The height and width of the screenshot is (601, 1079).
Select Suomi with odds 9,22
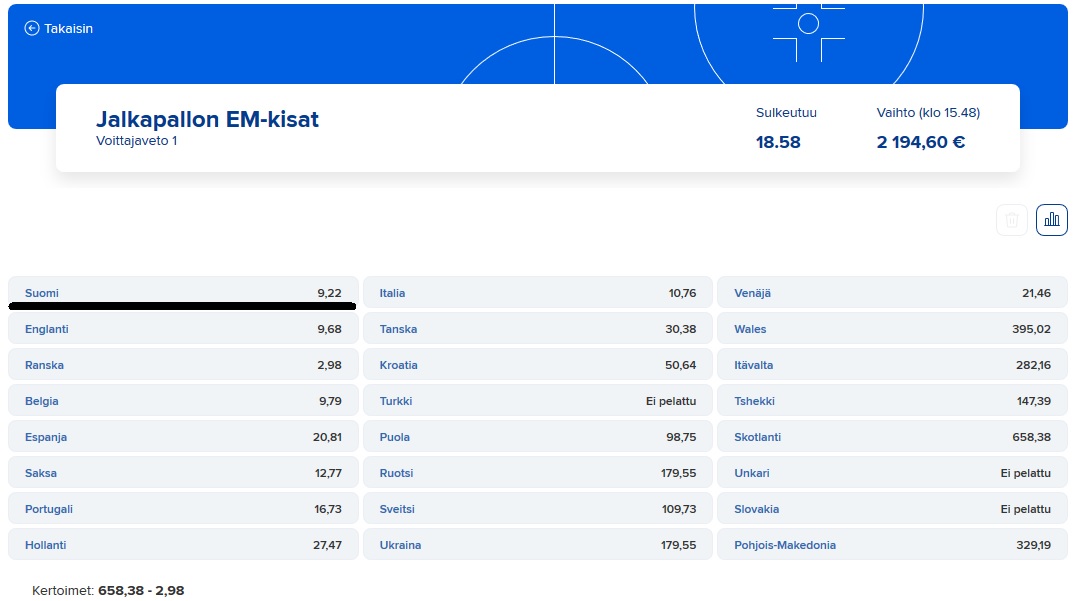pyautogui.click(x=183, y=292)
